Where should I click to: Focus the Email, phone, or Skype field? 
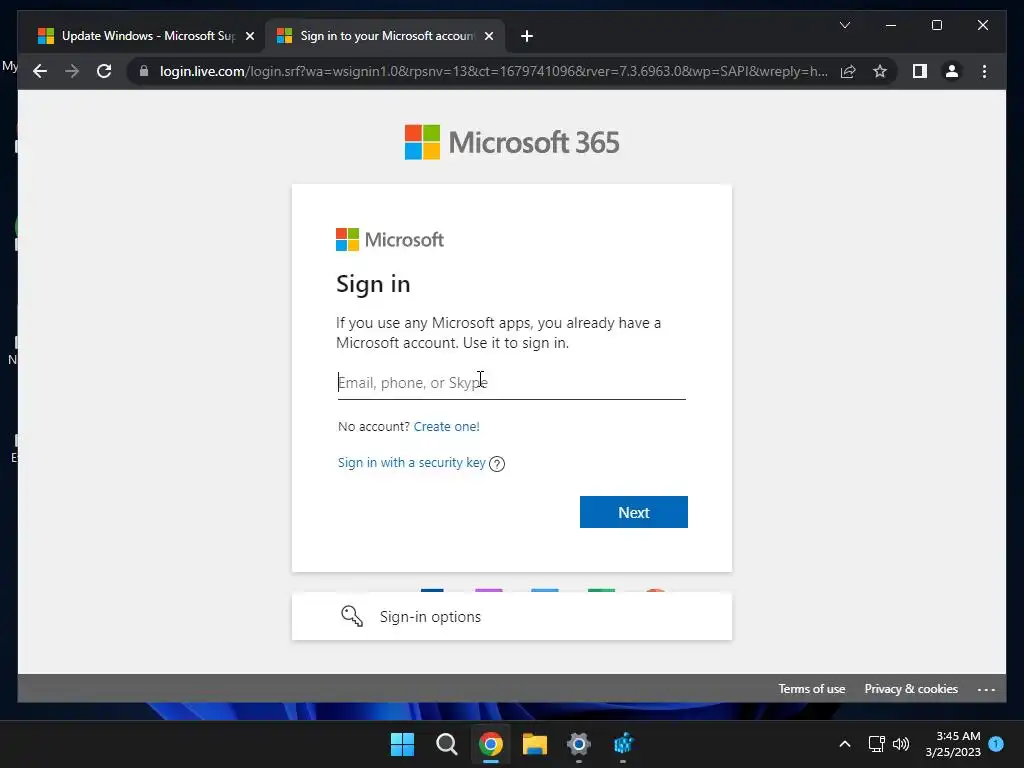pyautogui.click(x=511, y=383)
